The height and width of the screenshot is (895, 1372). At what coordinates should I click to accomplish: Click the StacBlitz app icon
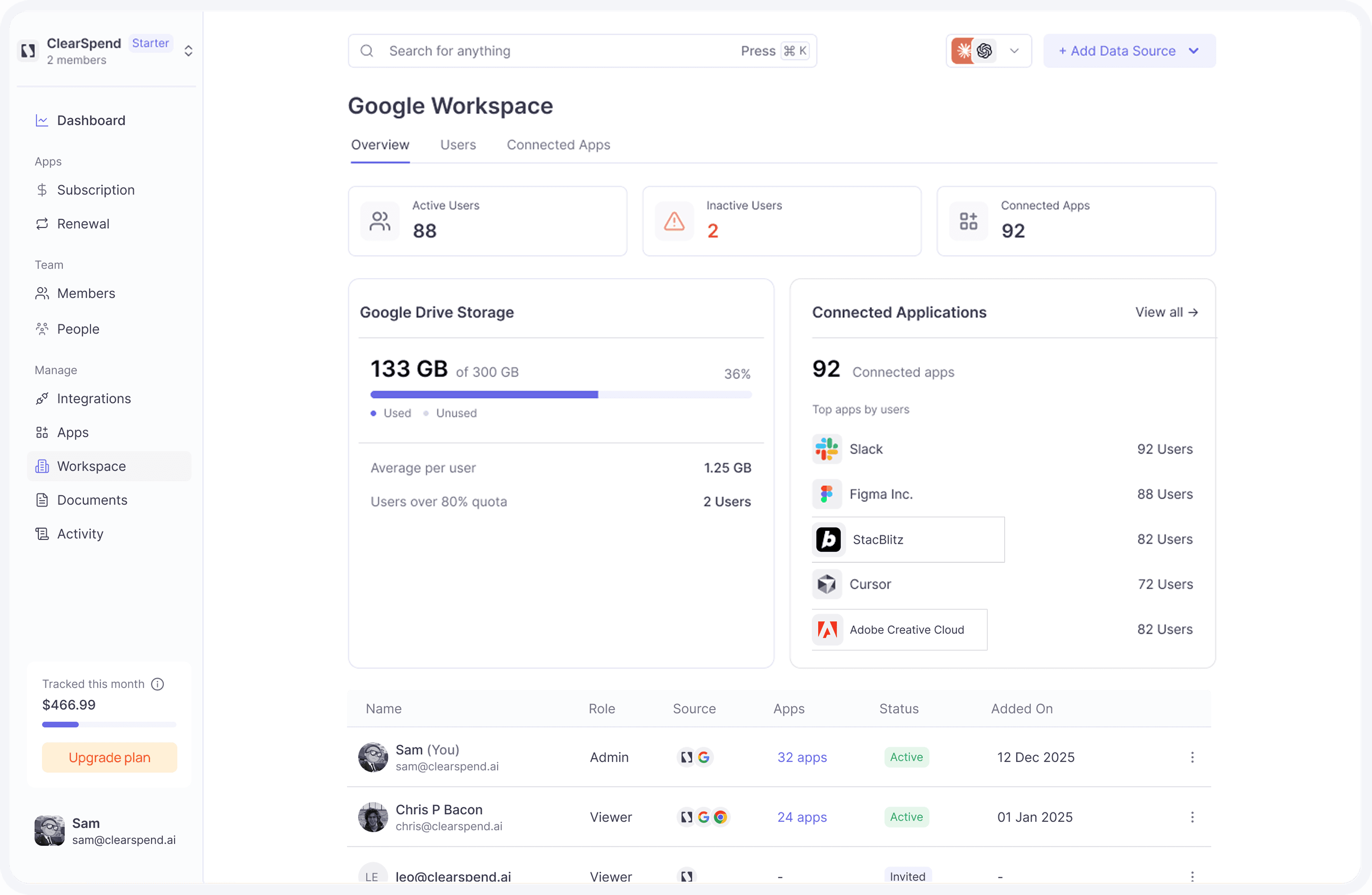pos(828,540)
